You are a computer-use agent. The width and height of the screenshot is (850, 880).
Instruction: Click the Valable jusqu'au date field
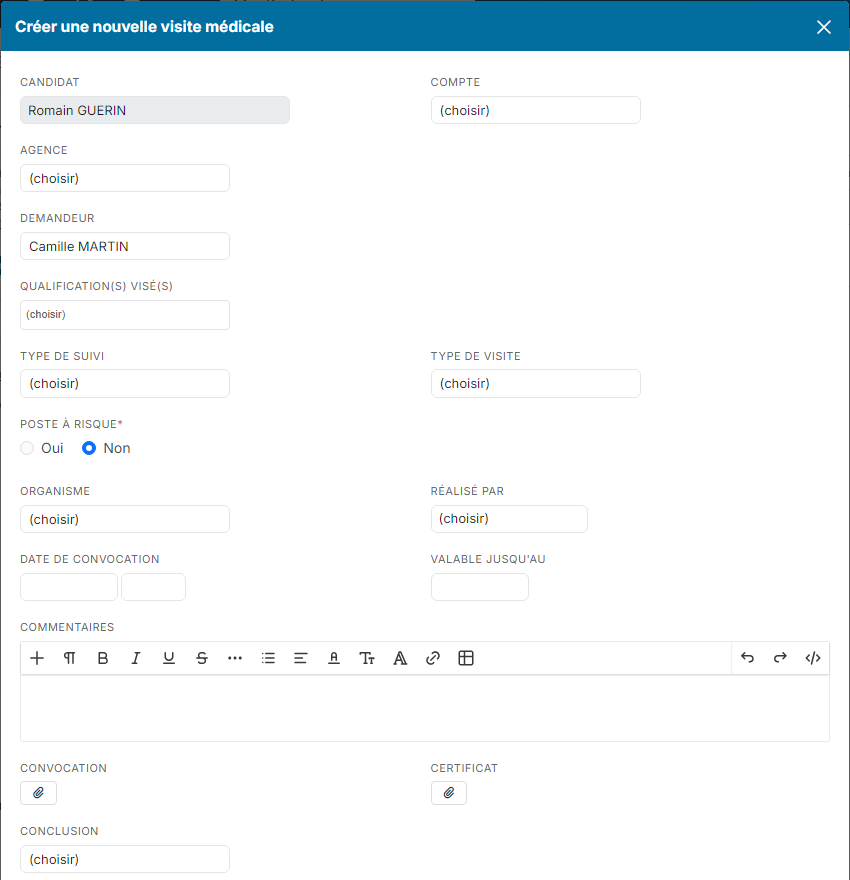tap(480, 587)
